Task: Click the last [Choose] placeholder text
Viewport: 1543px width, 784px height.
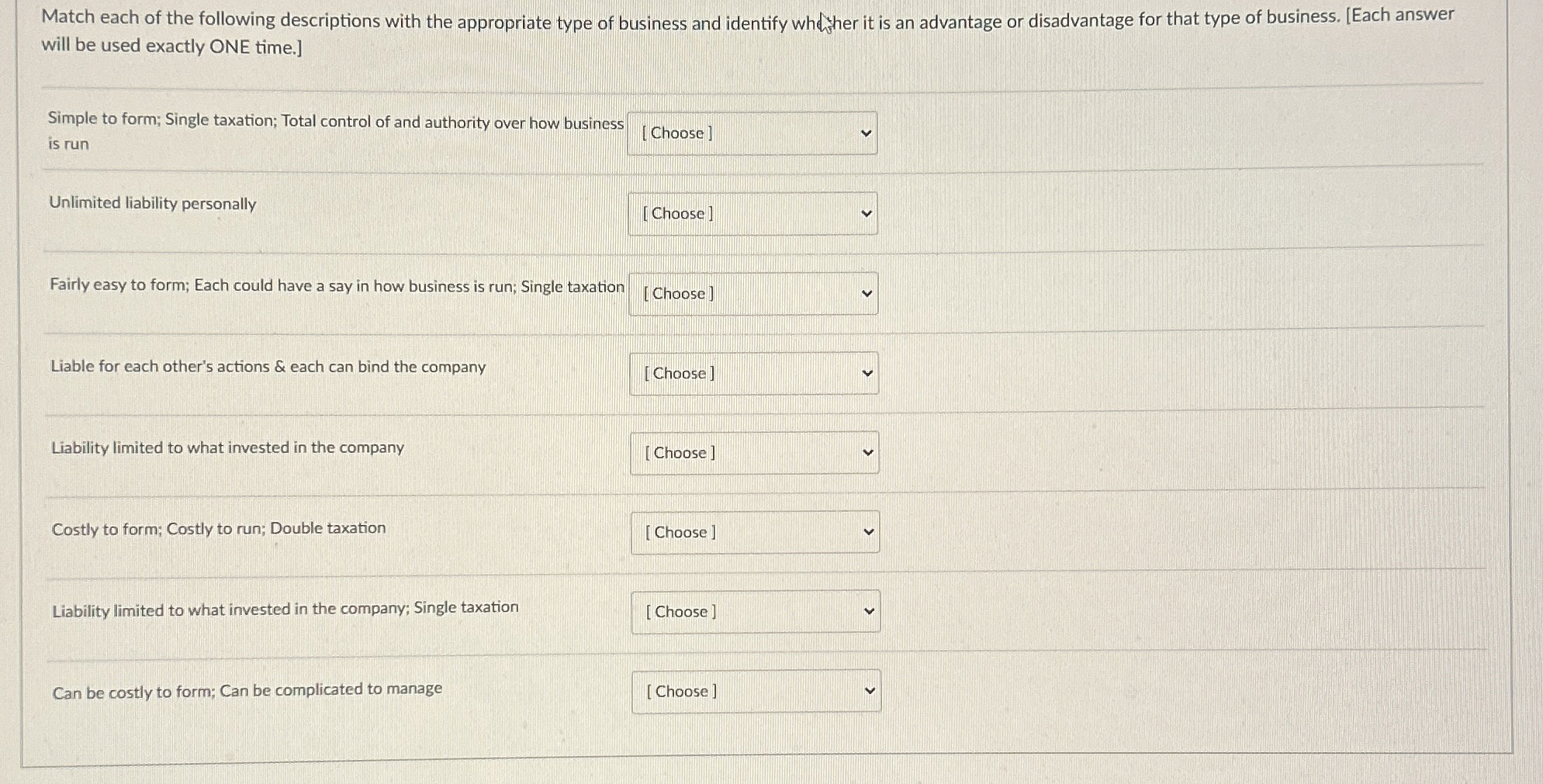Action: (x=680, y=690)
